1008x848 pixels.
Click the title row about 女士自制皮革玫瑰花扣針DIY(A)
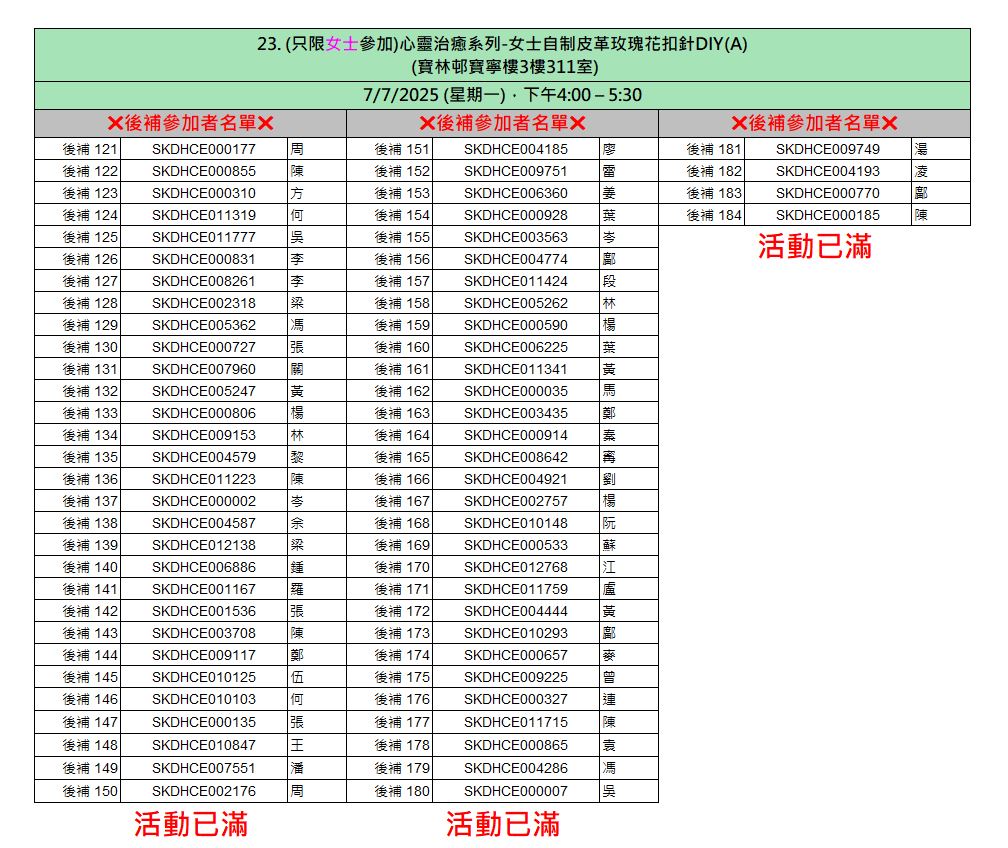point(502,44)
